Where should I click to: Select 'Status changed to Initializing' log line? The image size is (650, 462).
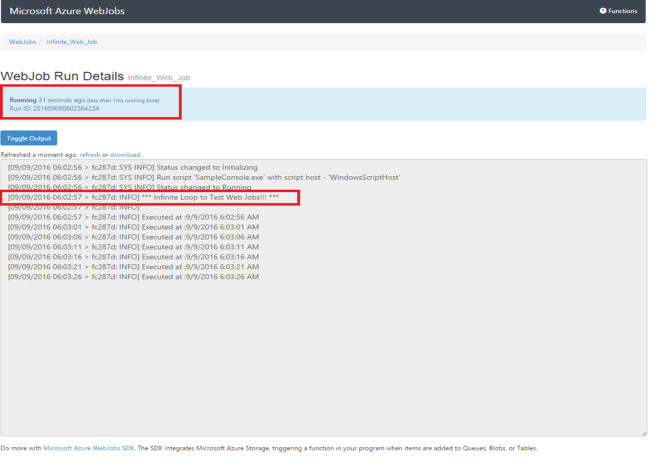coord(133,168)
